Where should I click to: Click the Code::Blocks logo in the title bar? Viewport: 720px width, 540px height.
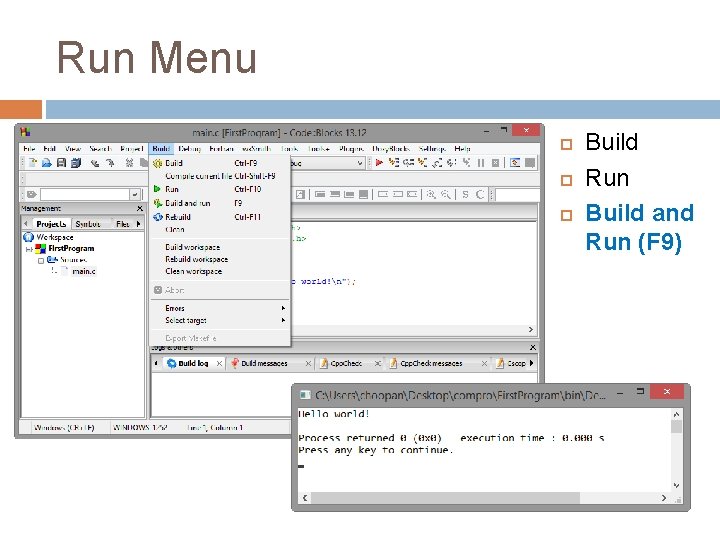tap(25, 132)
